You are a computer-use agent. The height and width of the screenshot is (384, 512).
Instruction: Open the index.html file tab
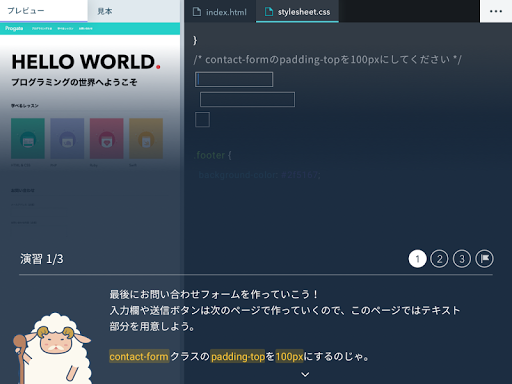click(220, 12)
